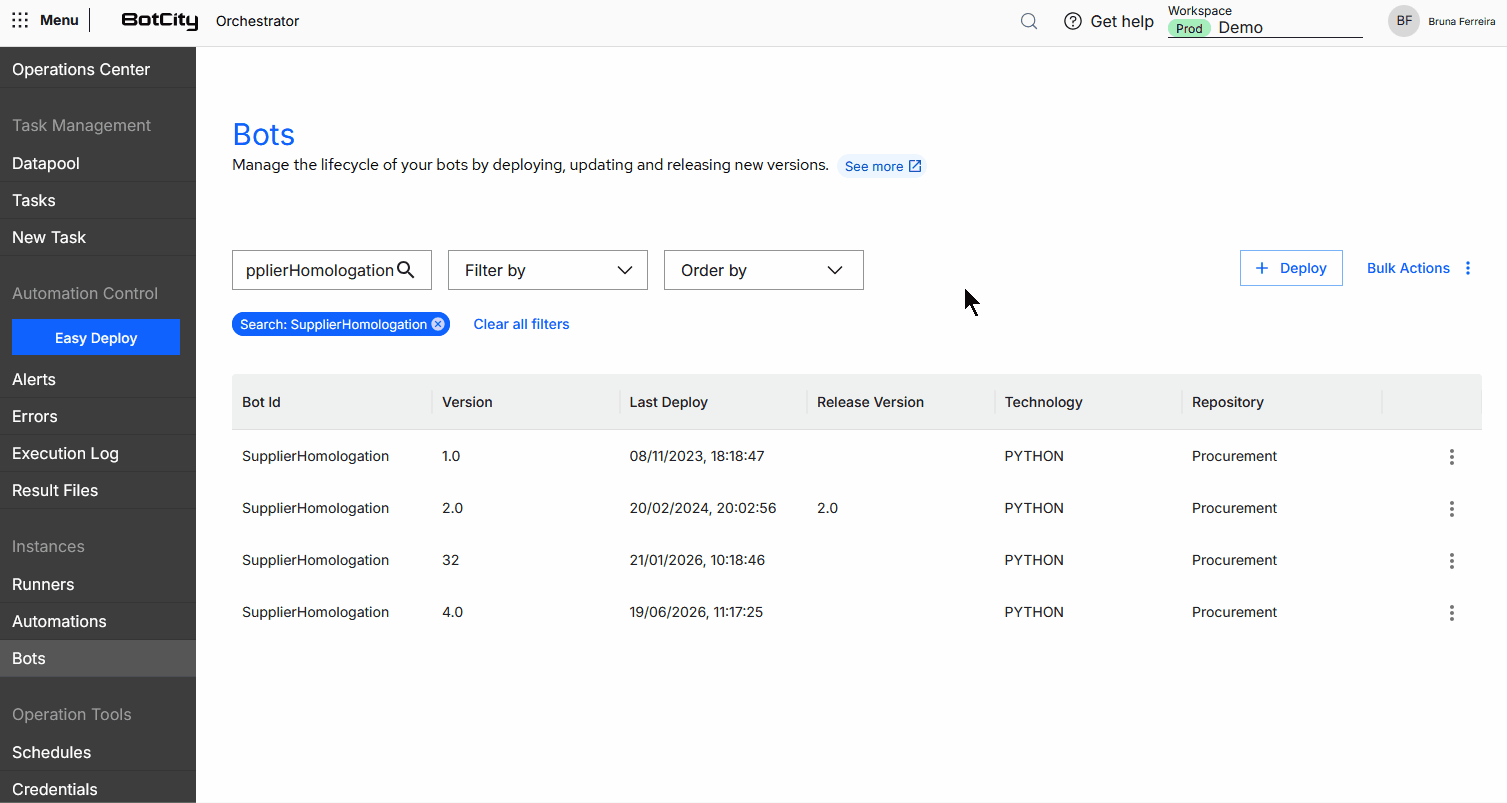This screenshot has height=803, width=1507.
Task: Click the search icon in bot search field
Action: (x=406, y=269)
